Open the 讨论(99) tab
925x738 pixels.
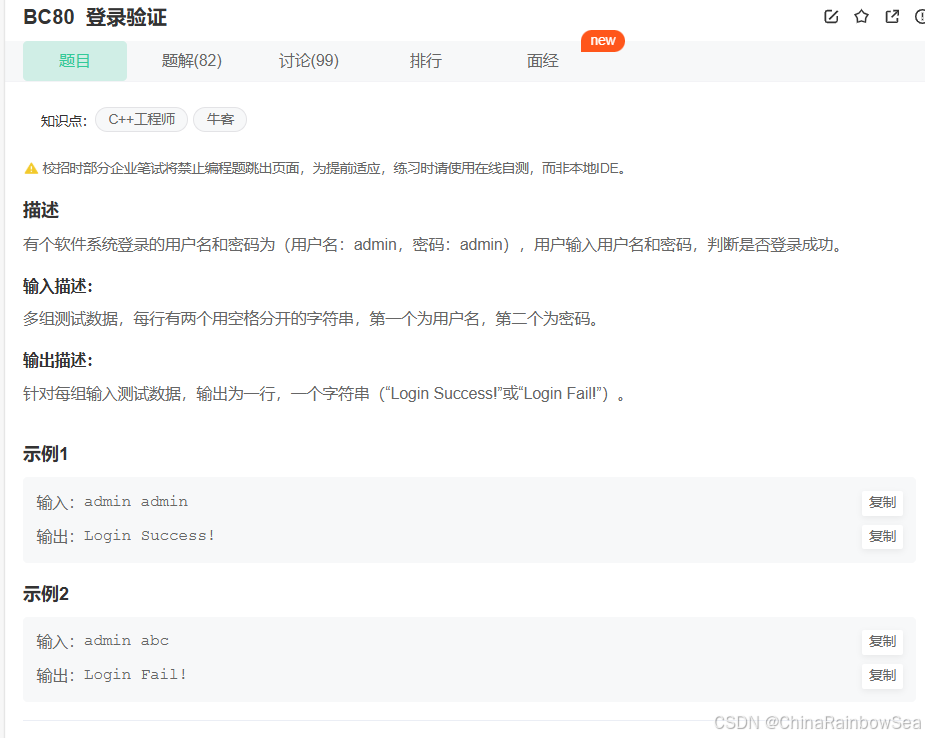(309, 61)
